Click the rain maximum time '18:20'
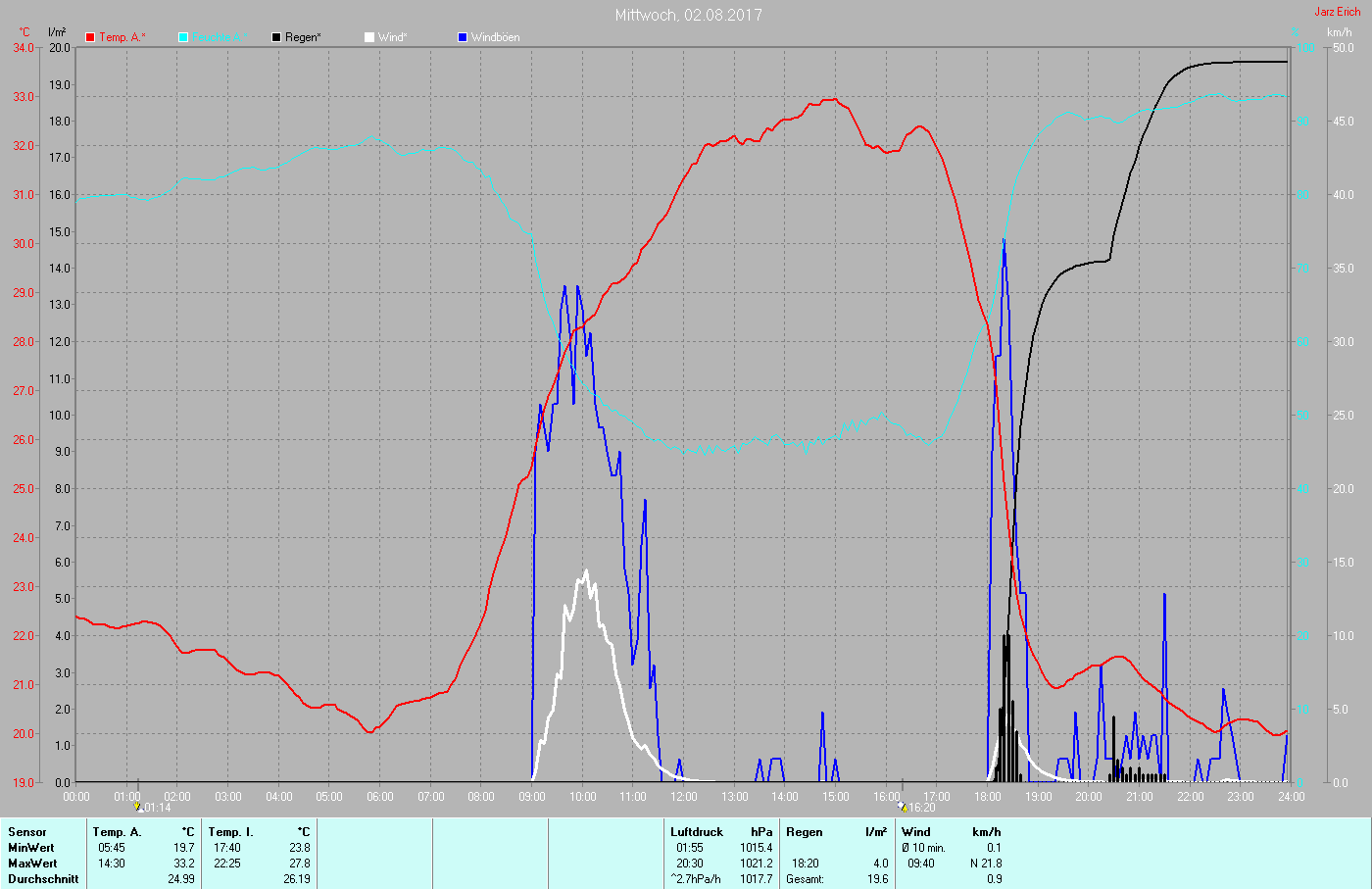 pyautogui.click(x=806, y=864)
